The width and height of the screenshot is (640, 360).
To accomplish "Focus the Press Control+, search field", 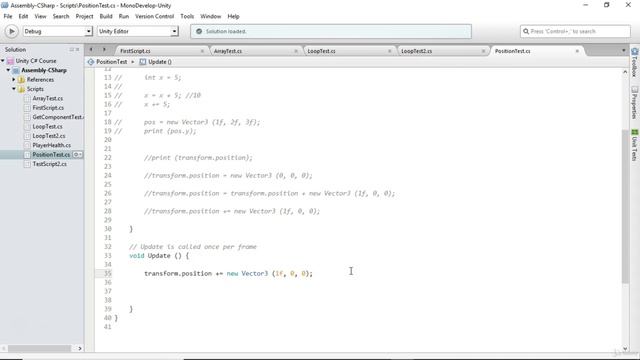I will tap(575, 31).
